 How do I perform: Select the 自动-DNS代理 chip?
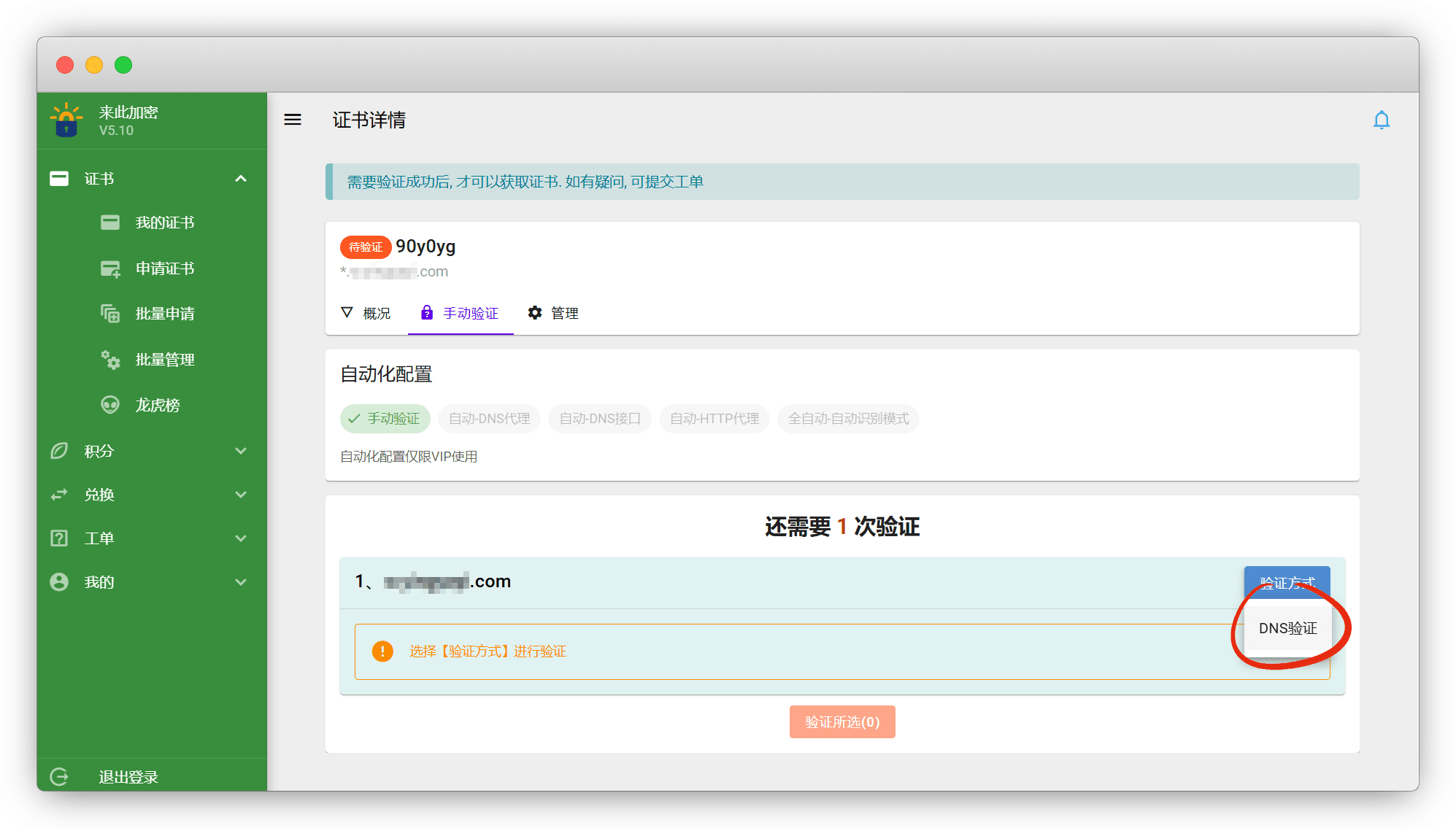click(489, 419)
